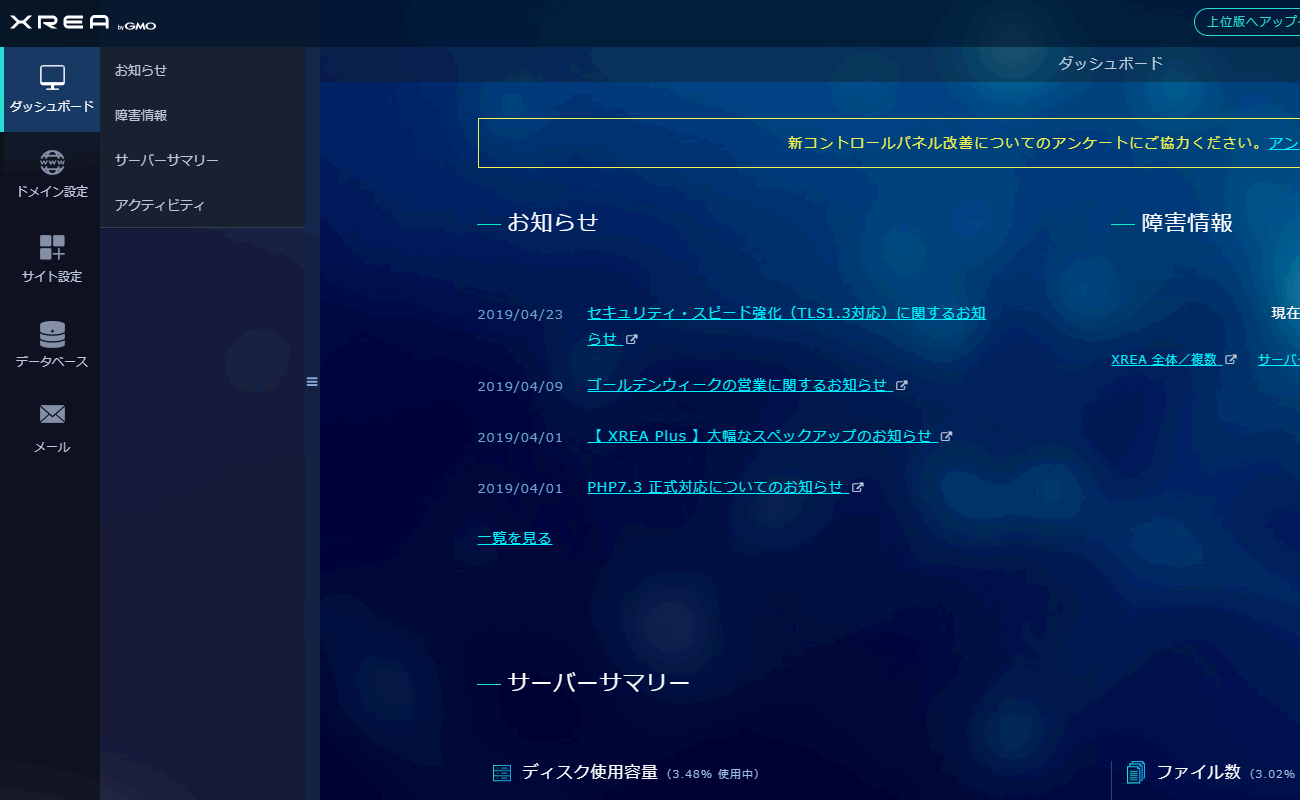Collapse the submenu using the sidebar handle
This screenshot has width=1300, height=800.
point(312,382)
